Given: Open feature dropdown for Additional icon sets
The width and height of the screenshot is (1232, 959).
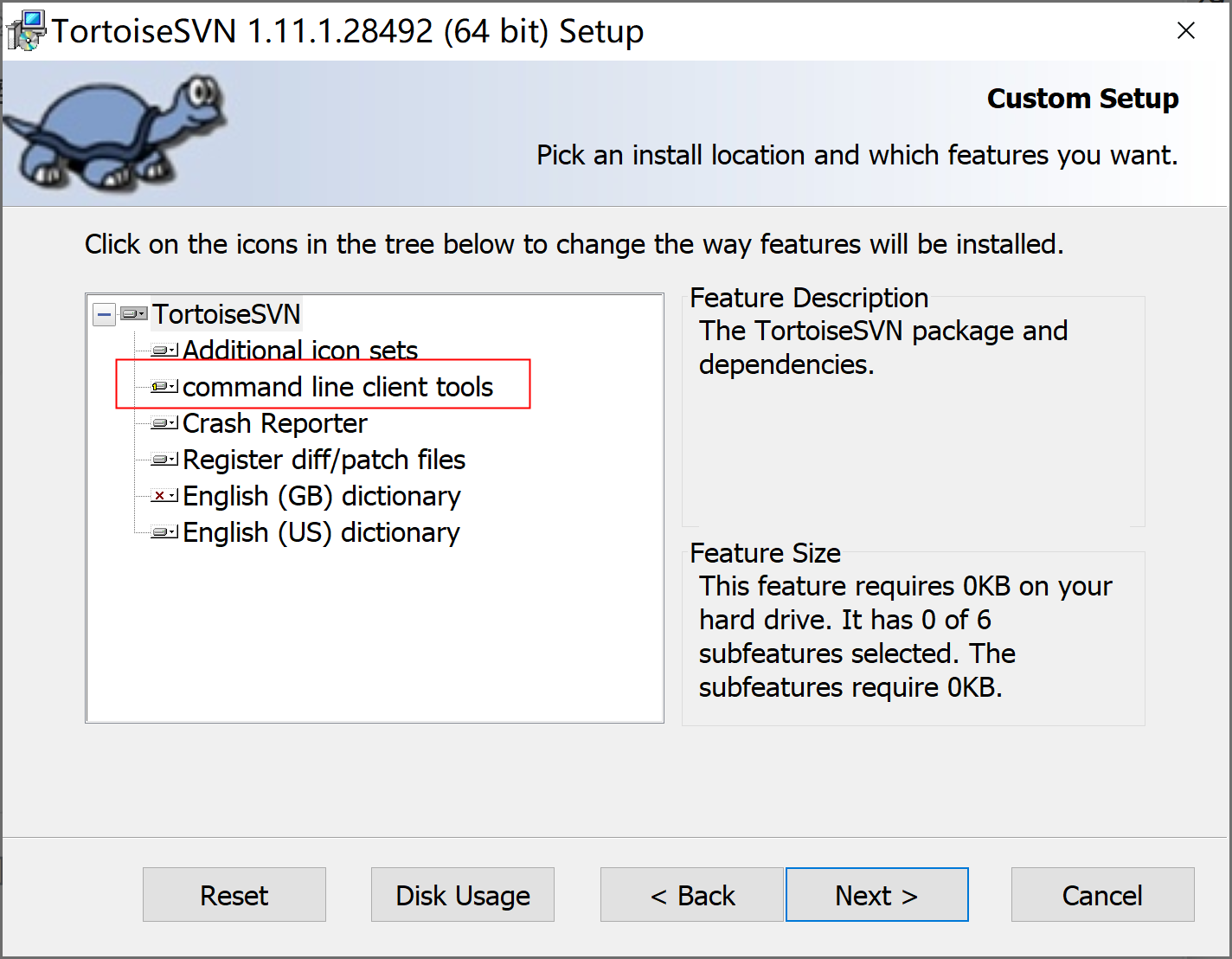Looking at the screenshot, I should pyautogui.click(x=164, y=351).
